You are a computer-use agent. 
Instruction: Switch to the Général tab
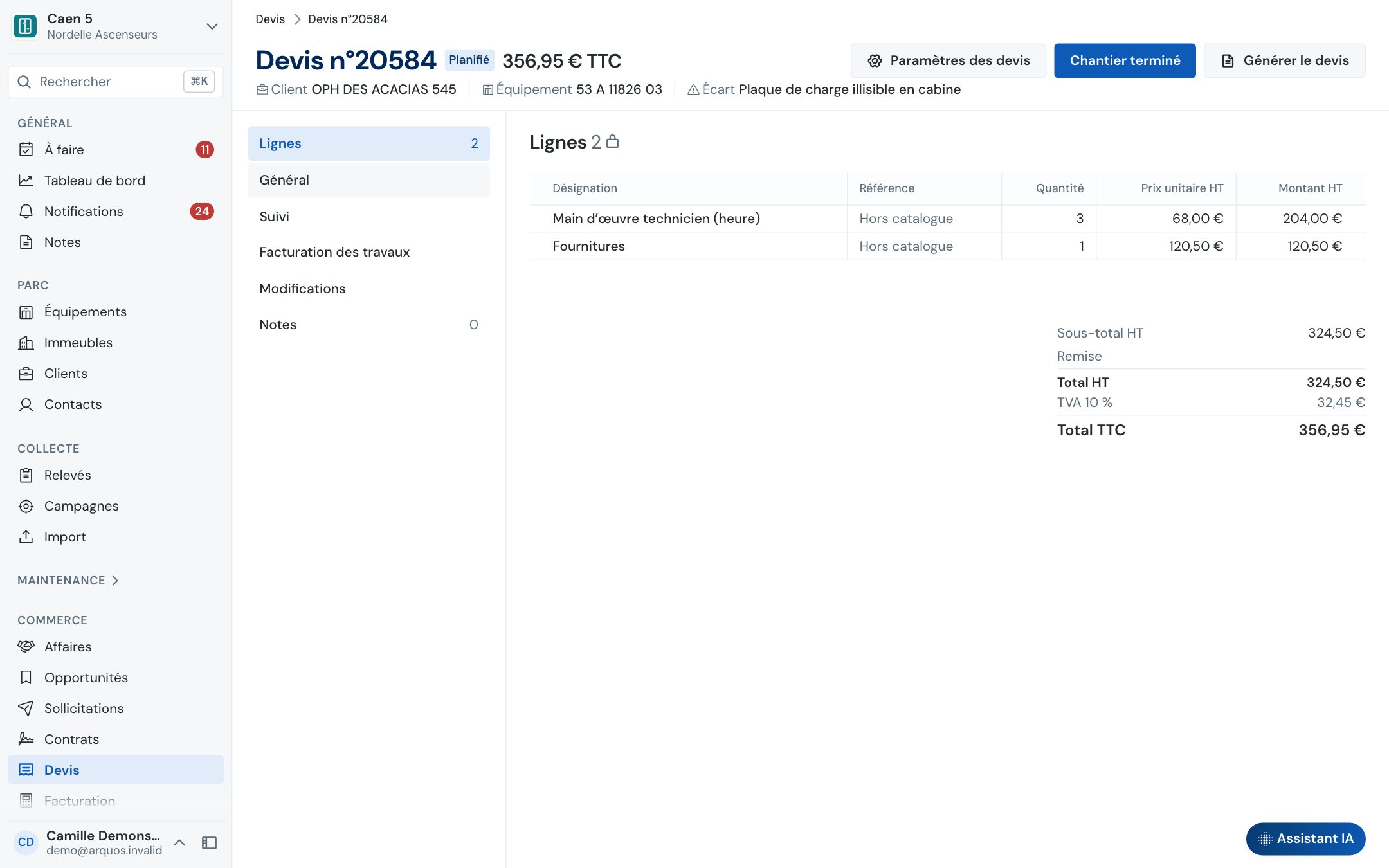368,180
